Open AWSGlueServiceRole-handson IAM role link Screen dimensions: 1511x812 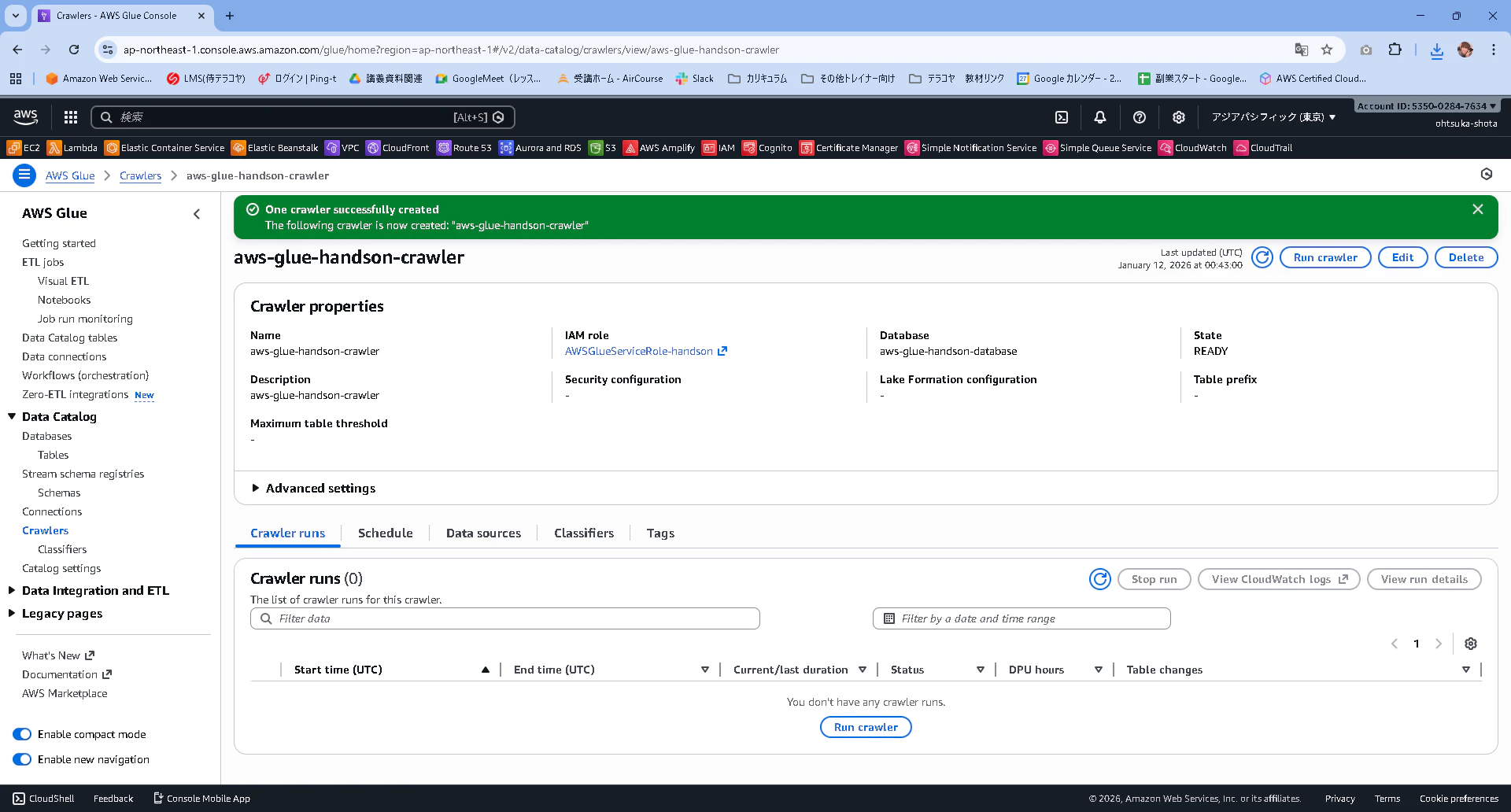click(645, 352)
